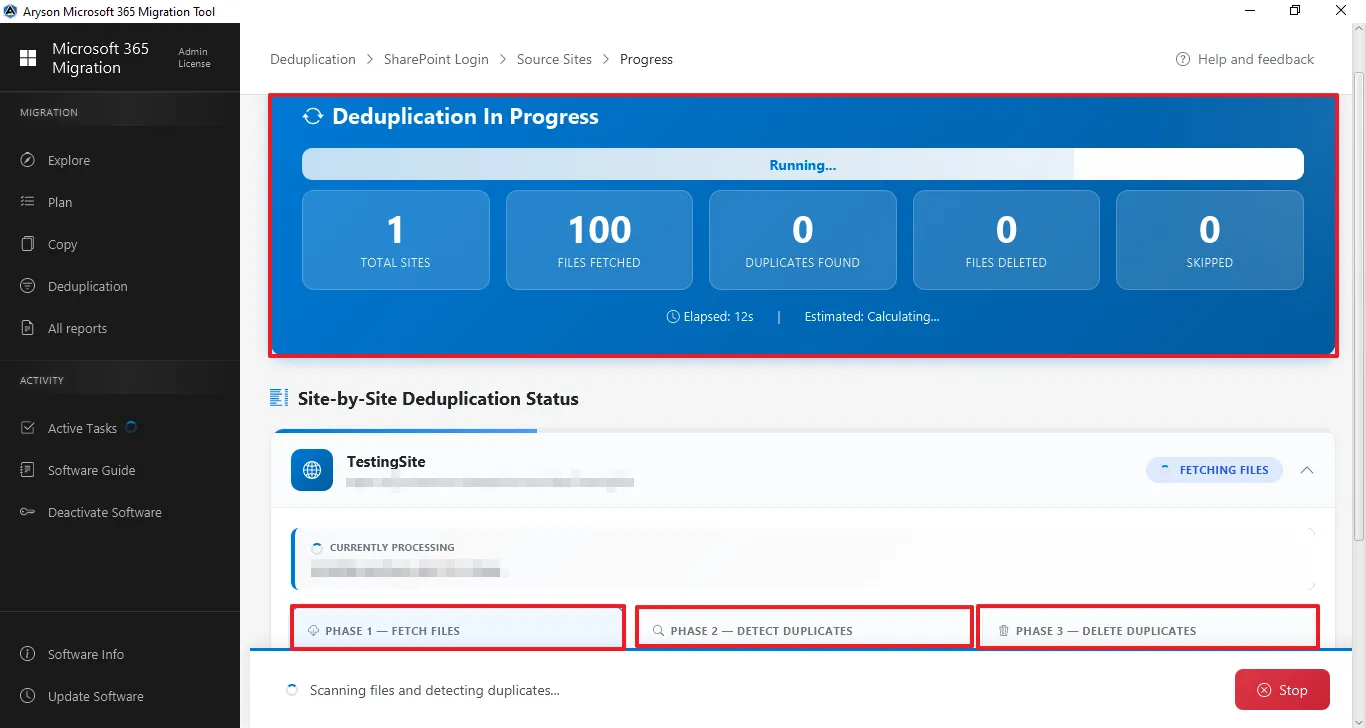1366x728 pixels.
Task: Click the Fetching Files status badge
Action: coord(1214,470)
